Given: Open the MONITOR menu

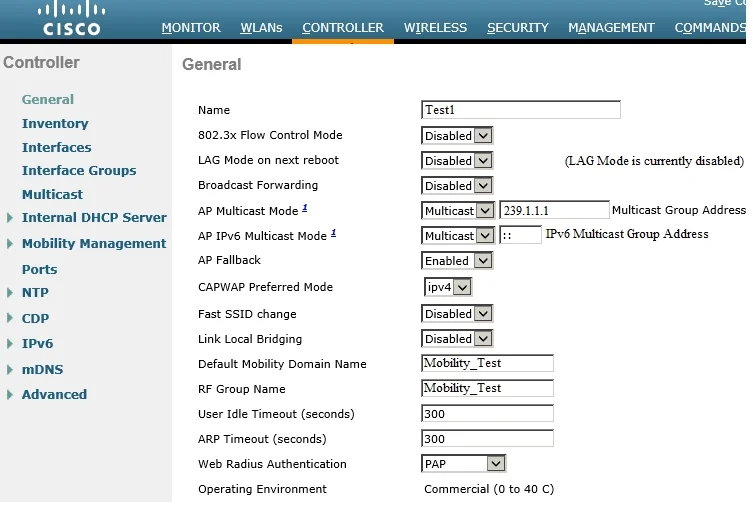Looking at the screenshot, I should click(x=191, y=28).
